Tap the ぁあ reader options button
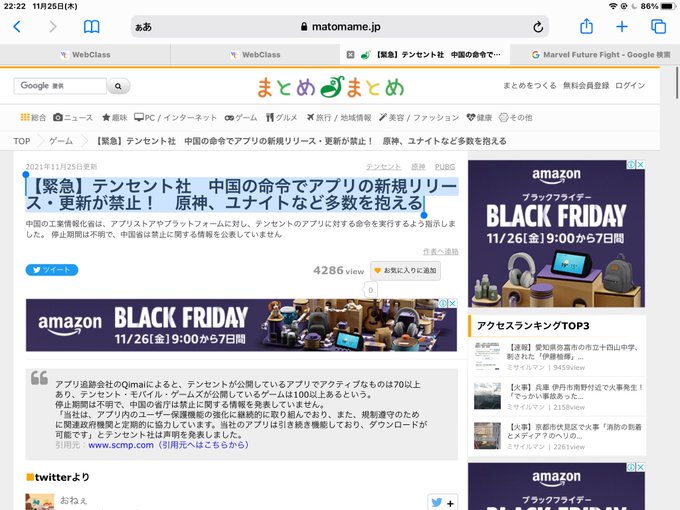 click(x=144, y=27)
